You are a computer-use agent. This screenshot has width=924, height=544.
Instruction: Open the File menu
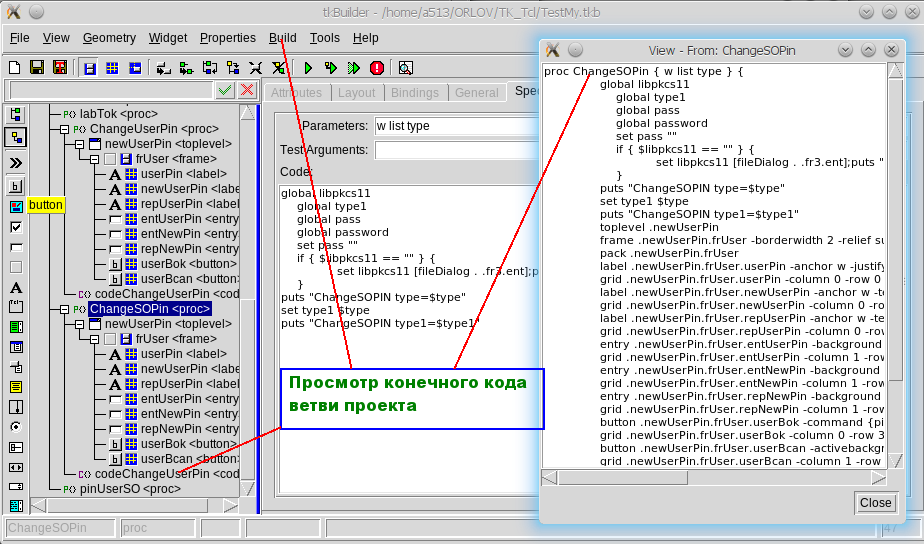click(x=19, y=38)
